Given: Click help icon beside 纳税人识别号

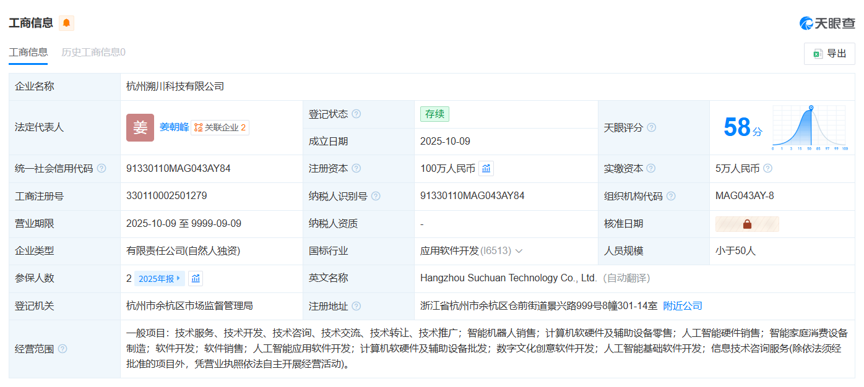Looking at the screenshot, I should click(376, 196).
